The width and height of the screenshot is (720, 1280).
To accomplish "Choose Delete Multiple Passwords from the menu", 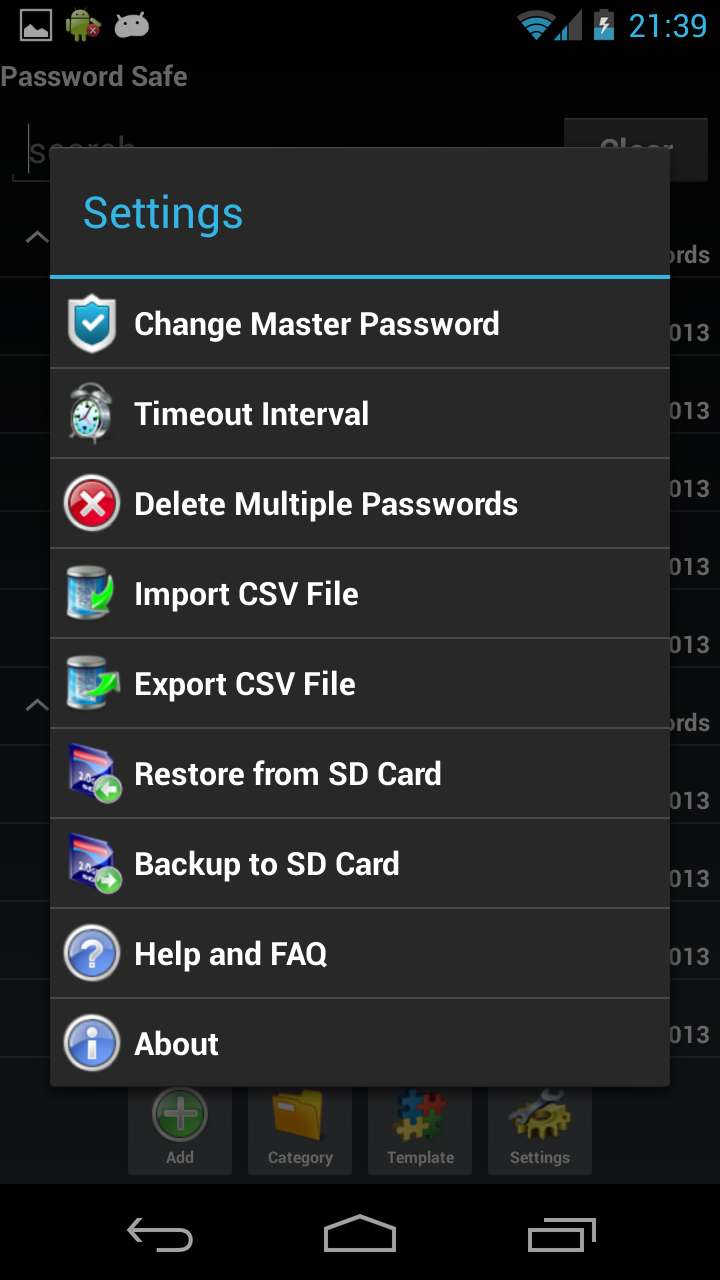I will point(325,503).
